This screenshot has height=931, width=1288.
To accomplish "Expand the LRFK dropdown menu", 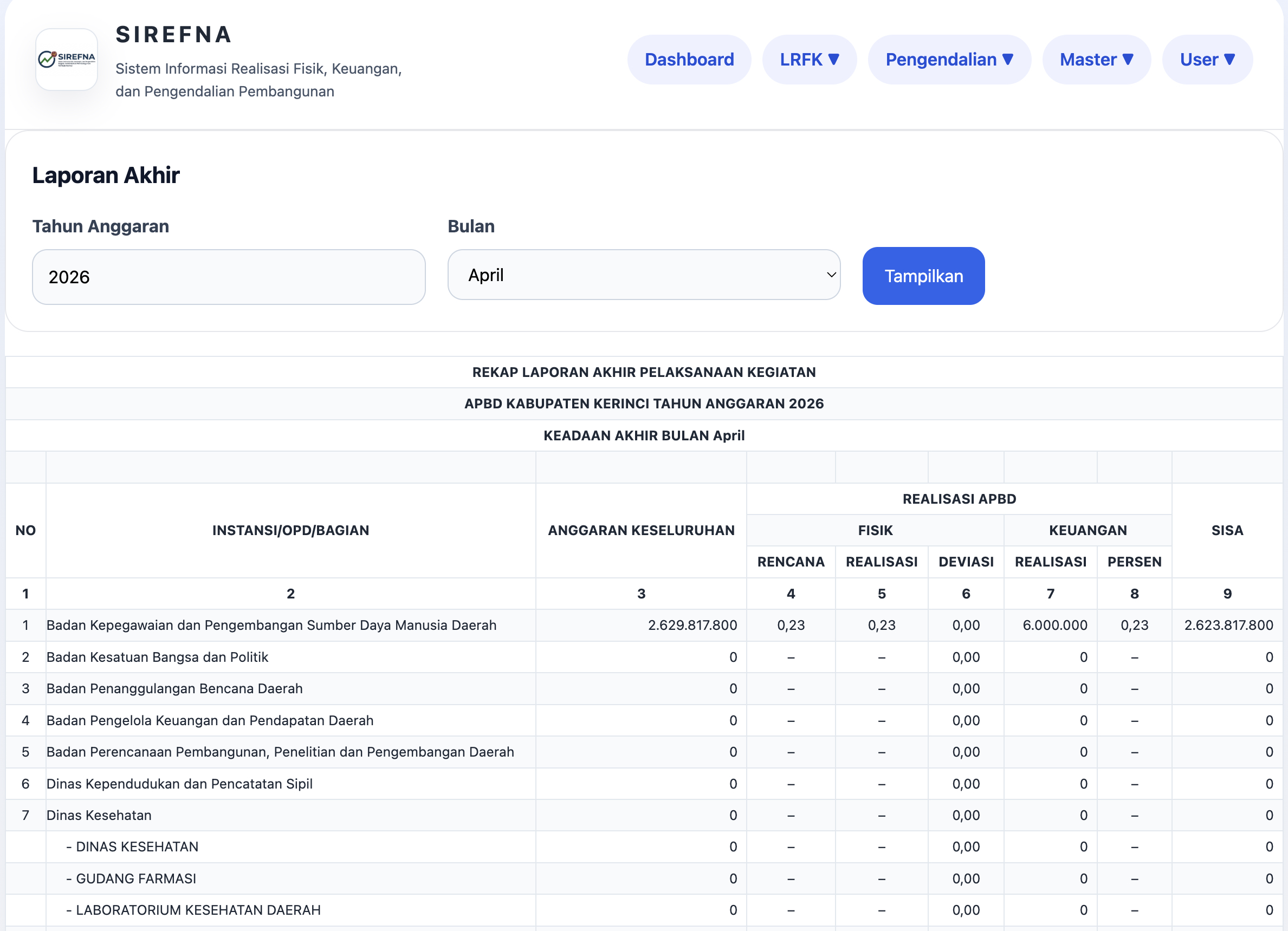I will (808, 60).
